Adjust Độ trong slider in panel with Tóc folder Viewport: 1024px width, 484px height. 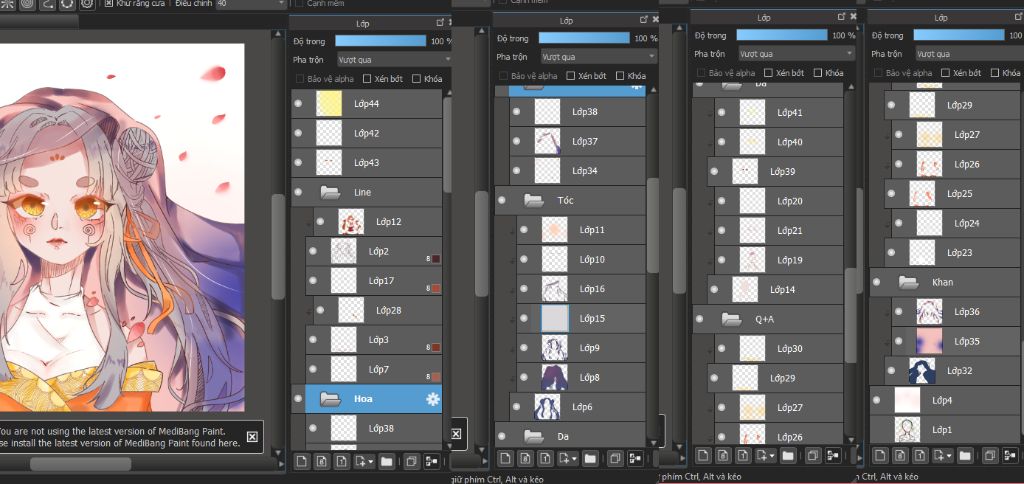coord(584,38)
